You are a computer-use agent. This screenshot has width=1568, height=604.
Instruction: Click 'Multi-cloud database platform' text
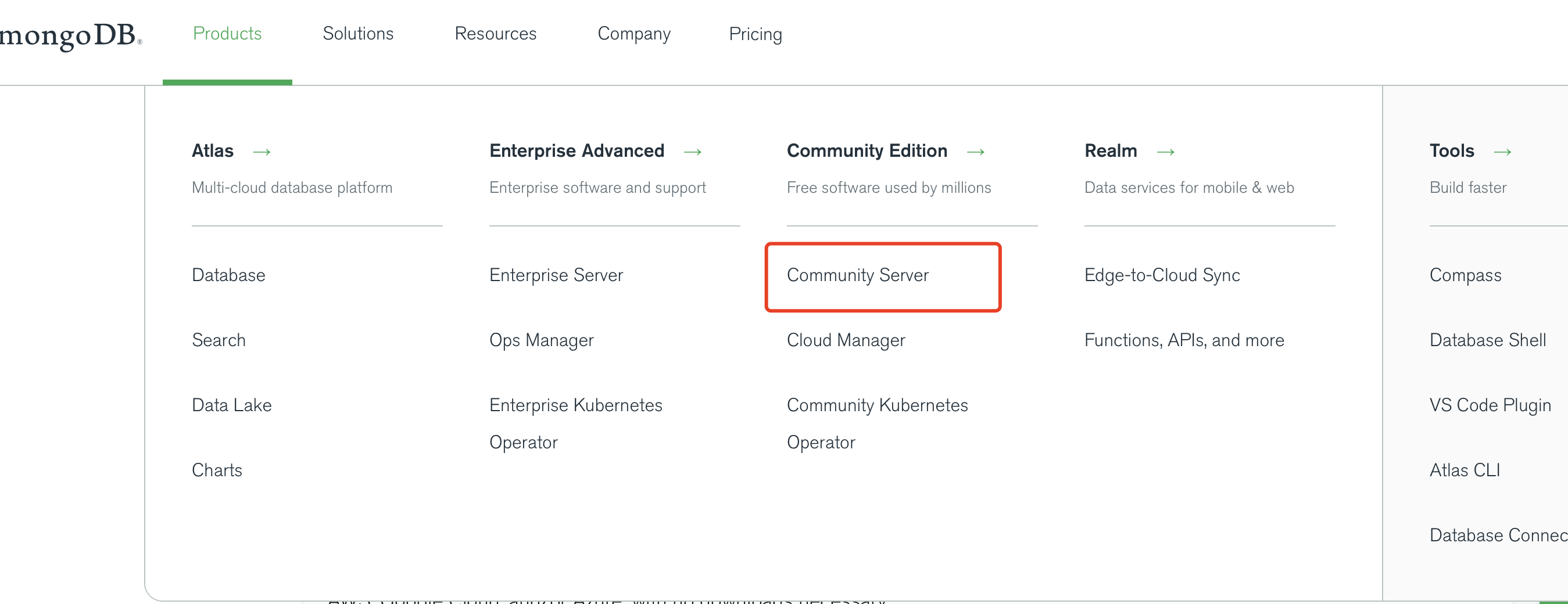pos(292,188)
